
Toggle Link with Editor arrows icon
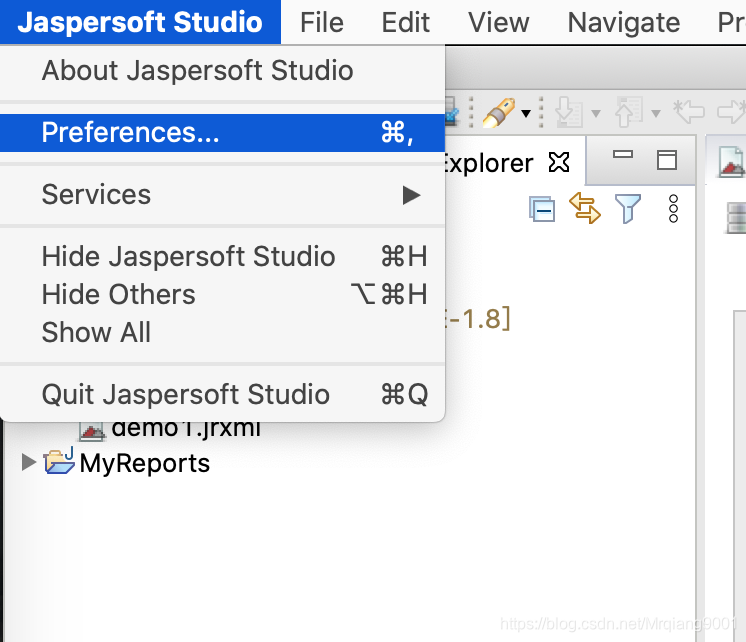coord(585,208)
